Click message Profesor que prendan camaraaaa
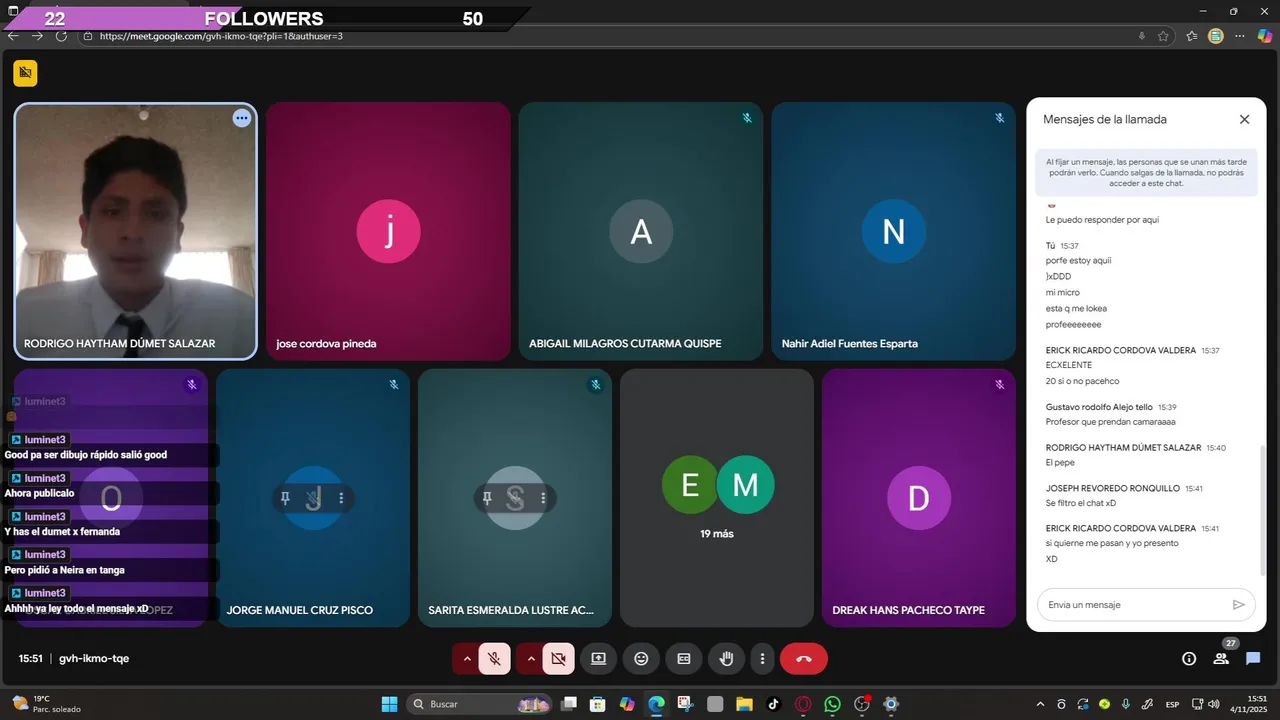The height and width of the screenshot is (720, 1280). coord(1110,422)
